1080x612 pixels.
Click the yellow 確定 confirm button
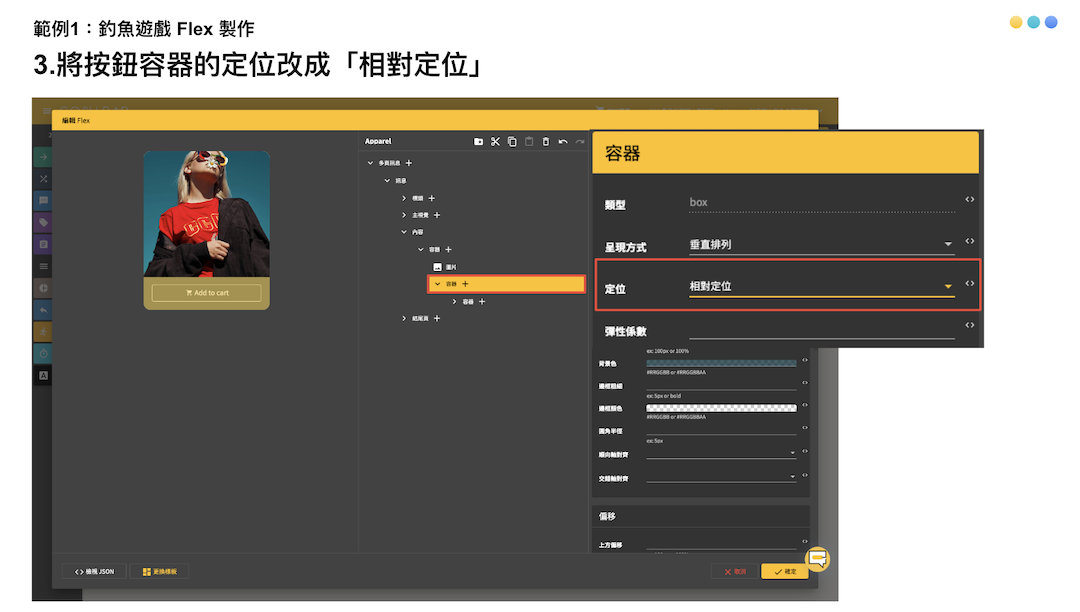pos(785,571)
